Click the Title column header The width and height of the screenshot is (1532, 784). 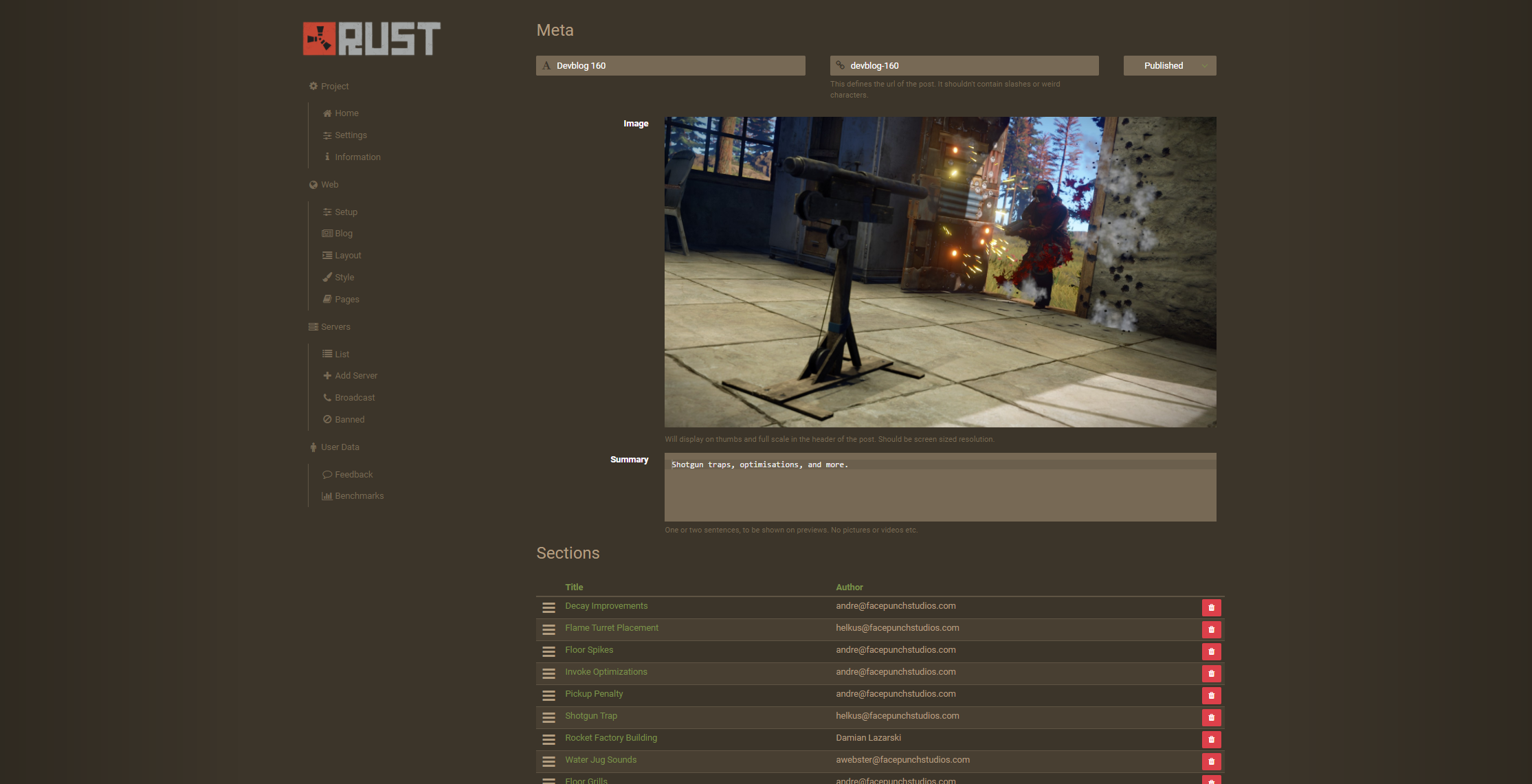[x=574, y=587]
